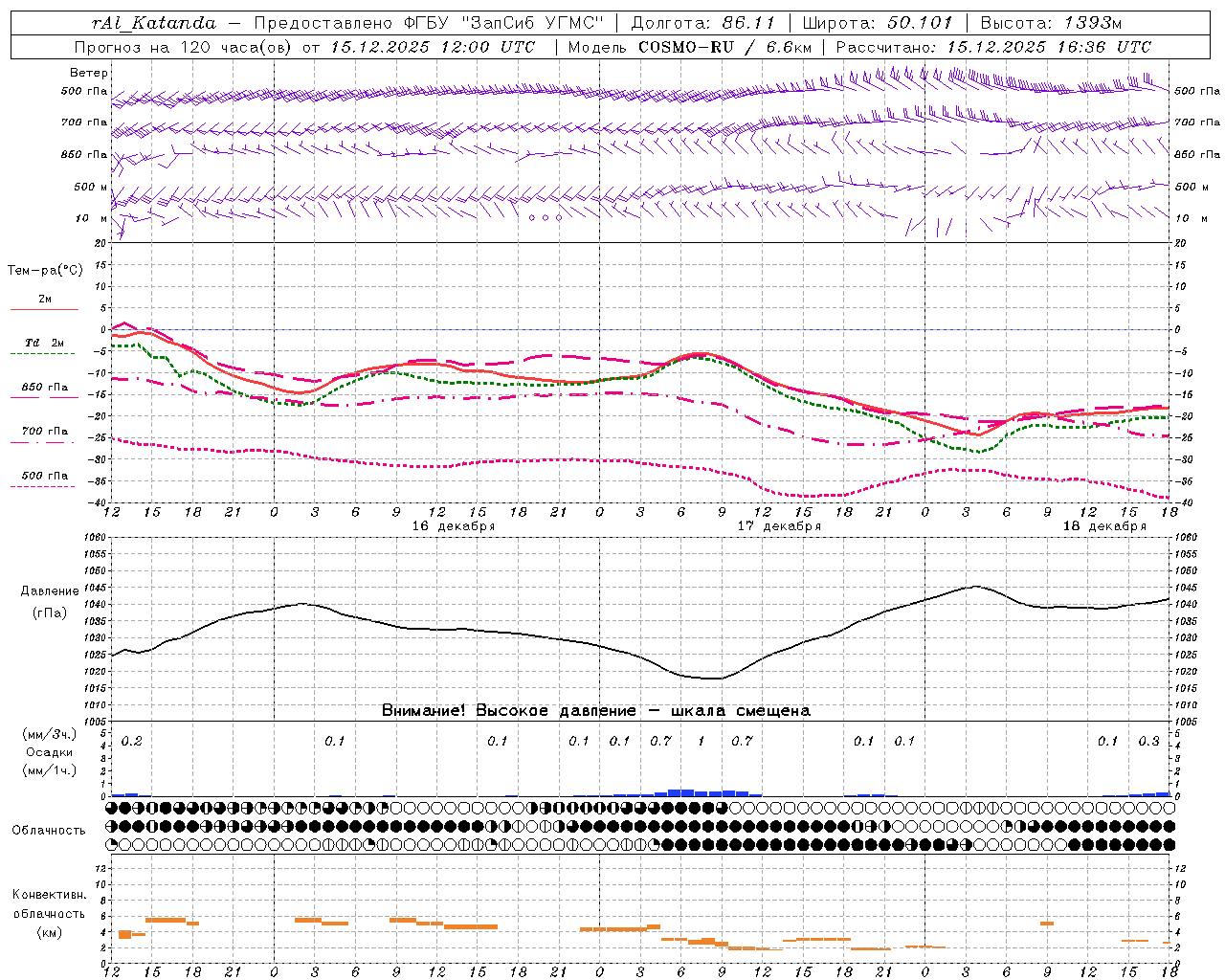Click the 18 декабря date label
Screen dimensions: 1225x980
pyautogui.click(x=1104, y=526)
